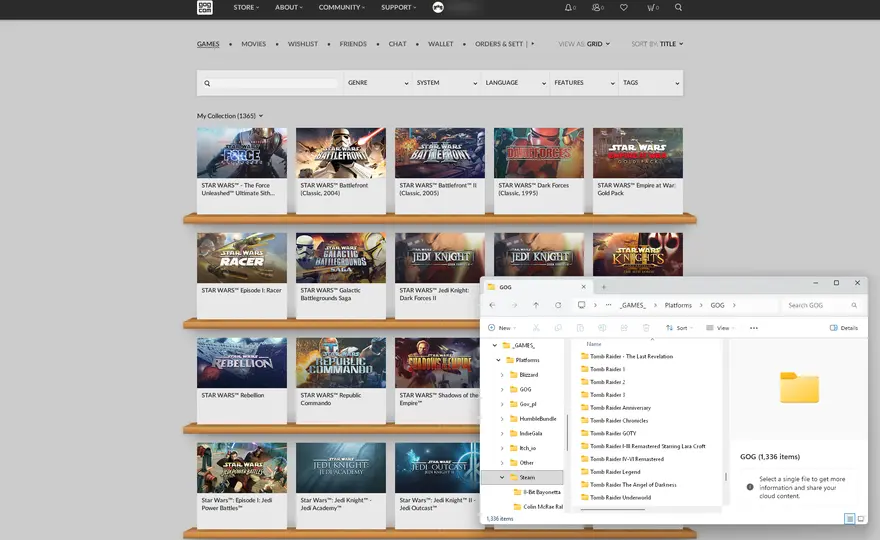This screenshot has width=880, height=540.
Task: Click the breadcrumb ellipsis before _GAMES_
Action: pyautogui.click(x=608, y=305)
